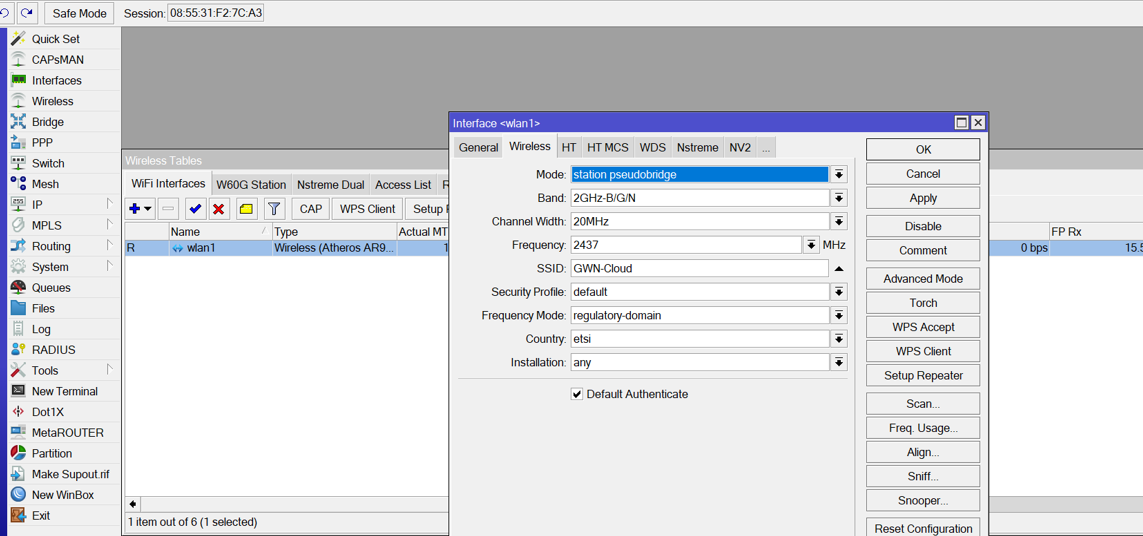Image resolution: width=1143 pixels, height=536 pixels.
Task: Expand the Tools submenu
Action: point(109,370)
